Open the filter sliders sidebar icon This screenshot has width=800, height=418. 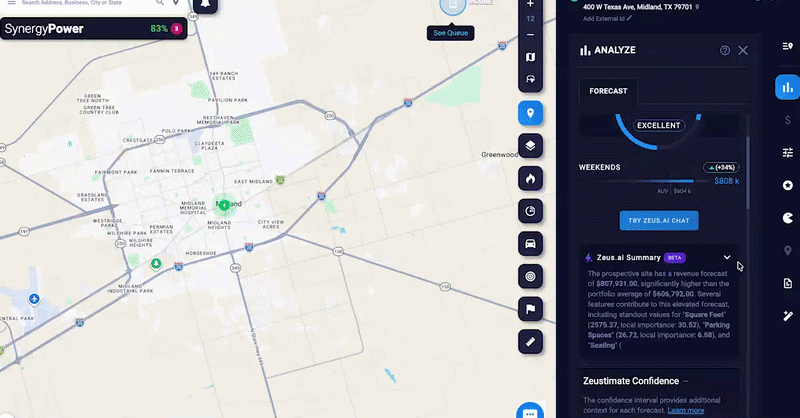787,153
